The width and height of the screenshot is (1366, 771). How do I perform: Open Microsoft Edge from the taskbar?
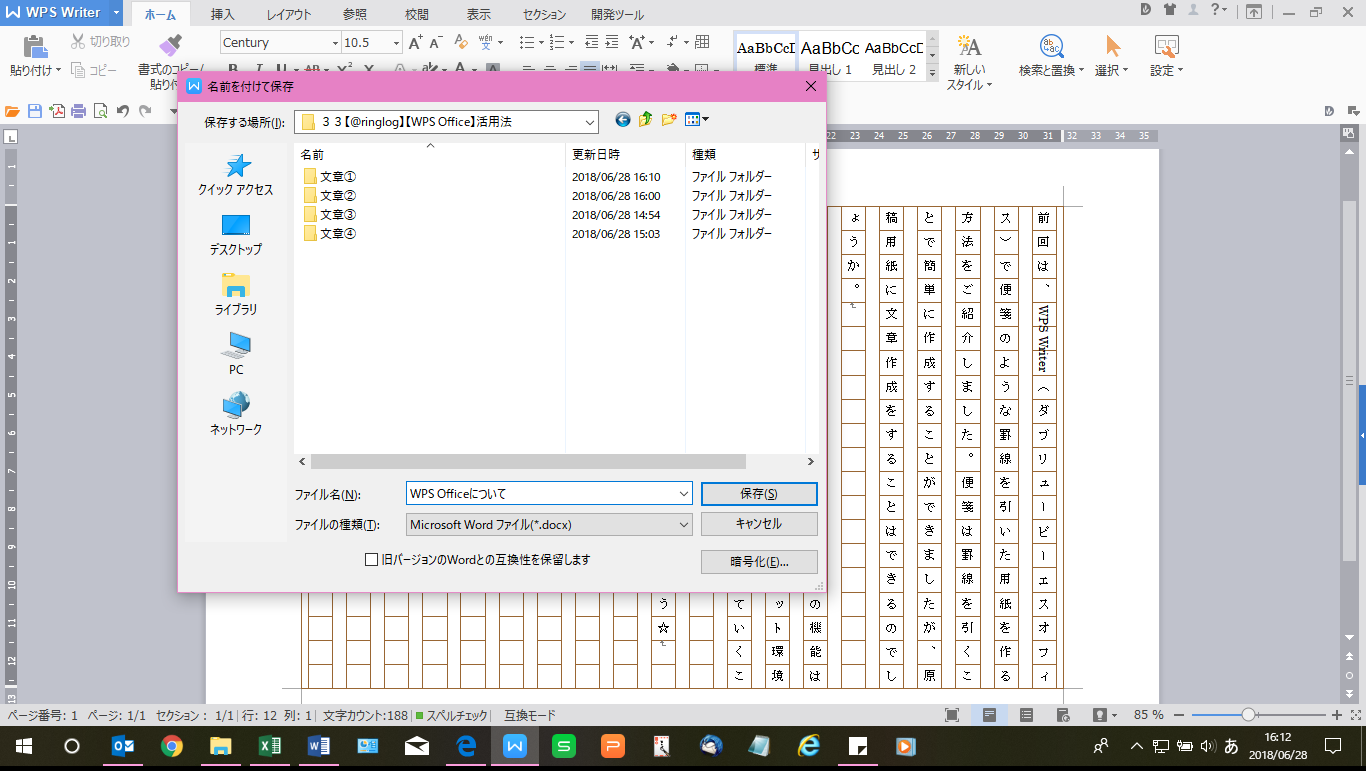point(466,746)
